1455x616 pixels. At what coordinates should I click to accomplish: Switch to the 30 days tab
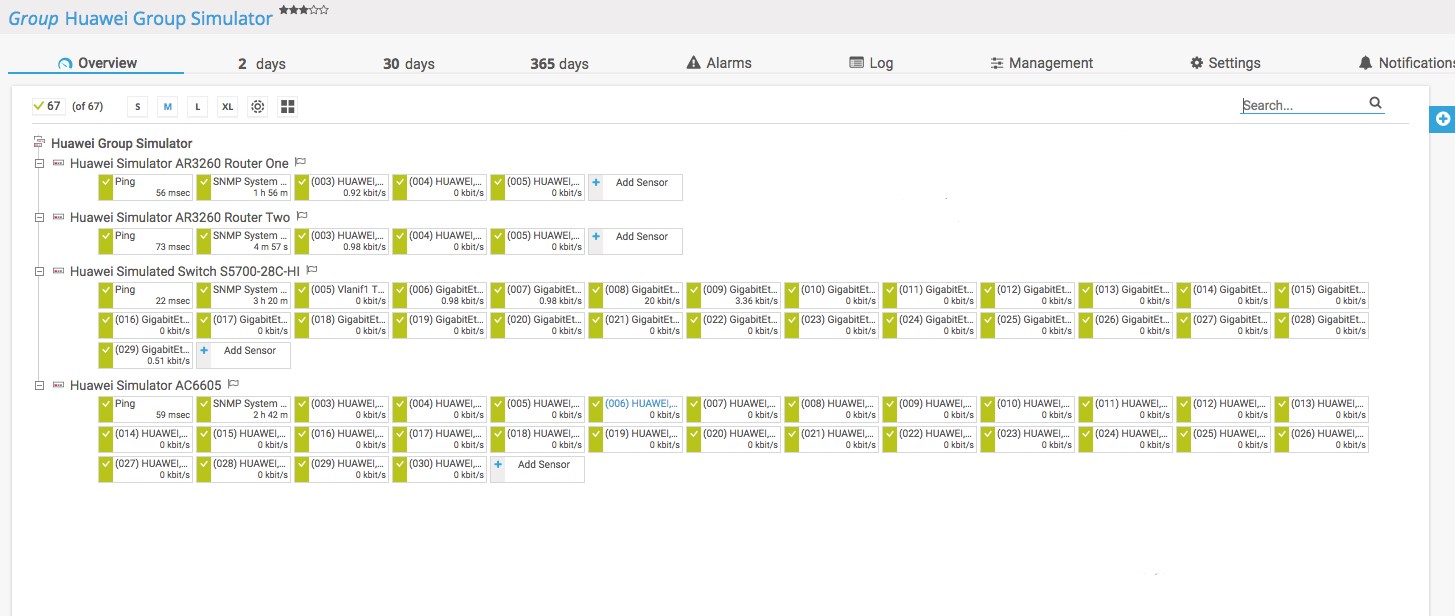pyautogui.click(x=409, y=64)
